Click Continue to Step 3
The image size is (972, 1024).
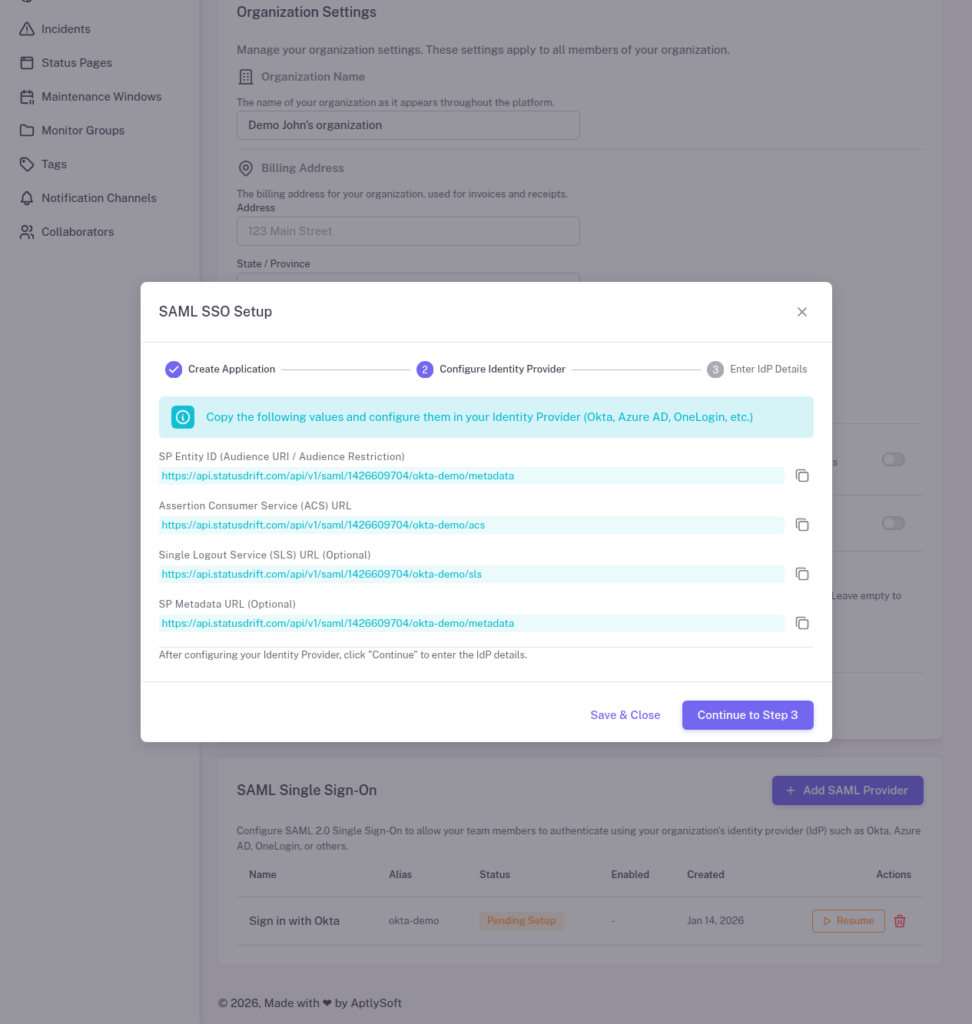pos(747,714)
